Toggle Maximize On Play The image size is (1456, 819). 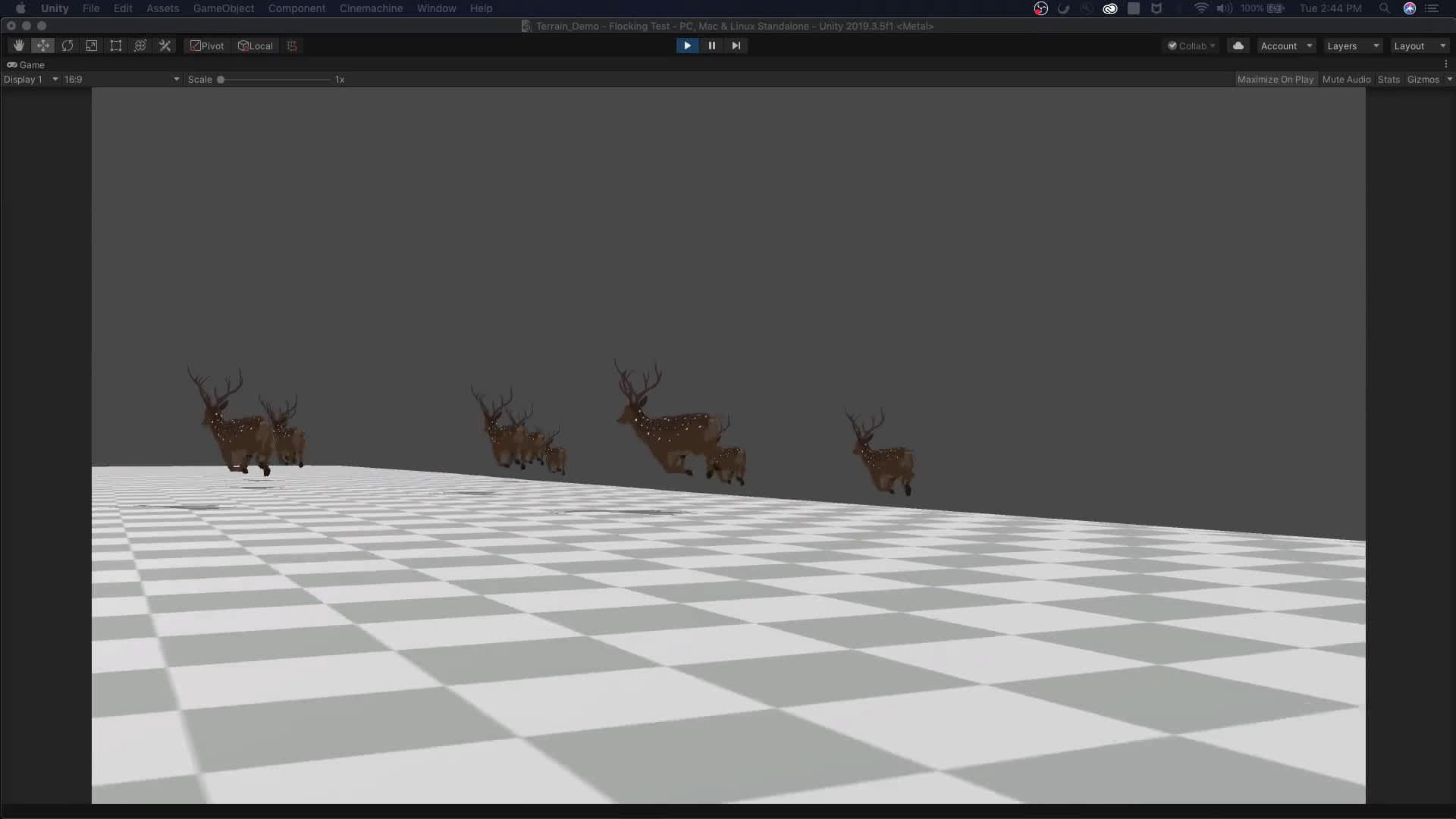(1275, 80)
